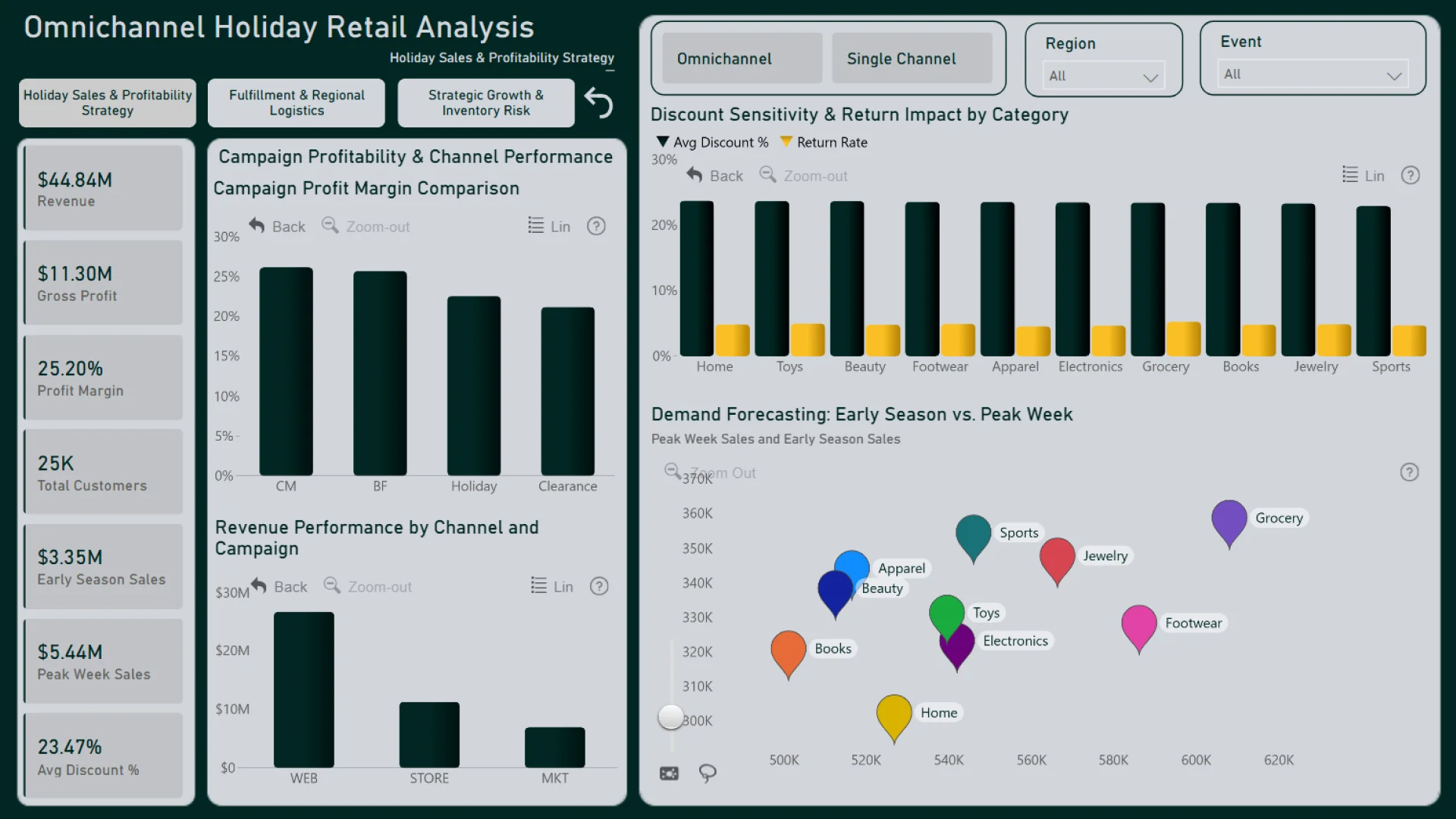Click help icon in Demand Forecasting chart

point(1409,472)
